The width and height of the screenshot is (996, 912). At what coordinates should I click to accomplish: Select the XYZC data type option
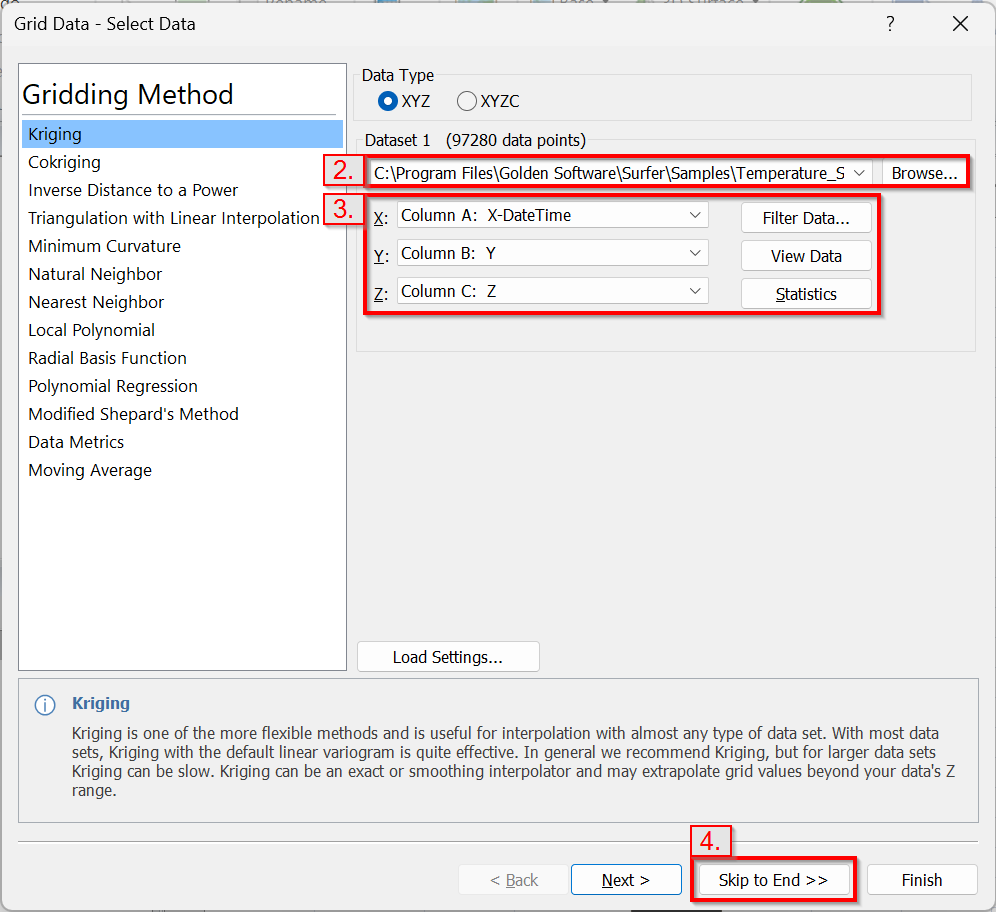coord(467,101)
